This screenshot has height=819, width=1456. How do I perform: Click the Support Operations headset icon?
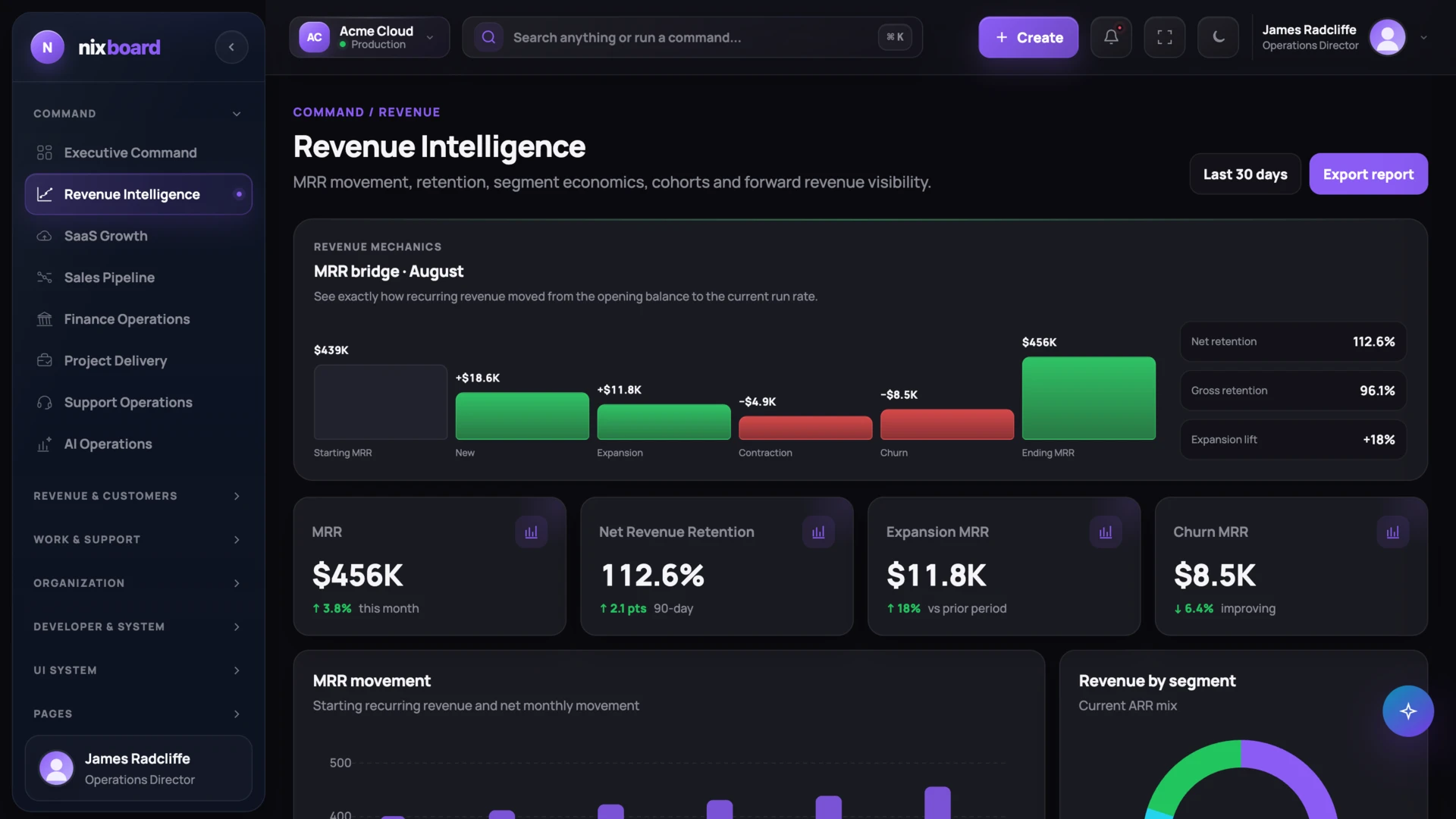click(x=45, y=403)
